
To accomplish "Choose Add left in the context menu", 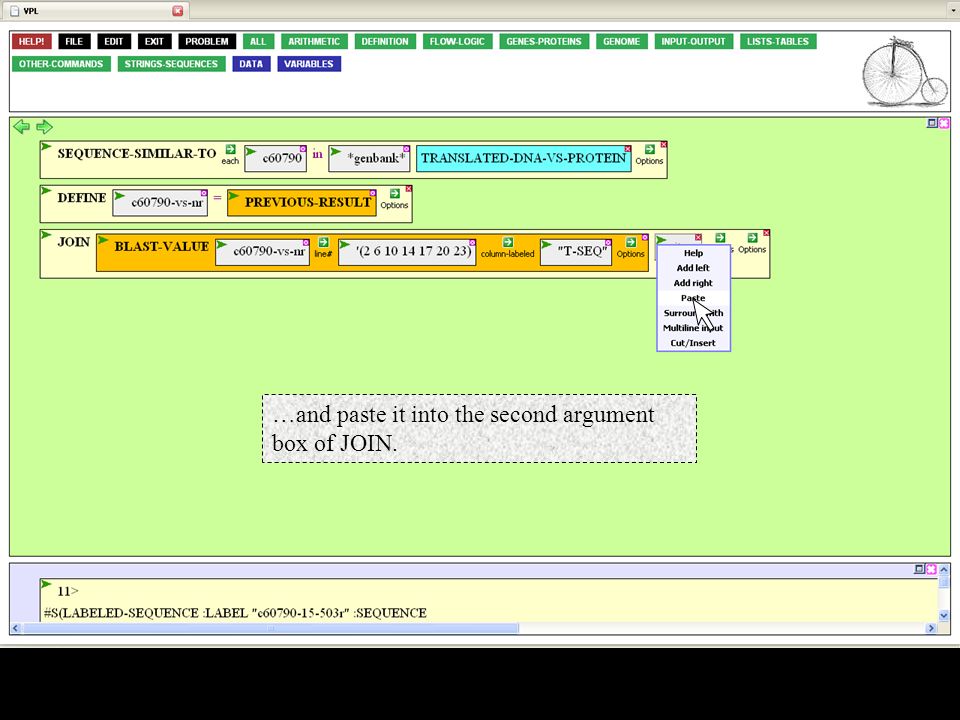I will (693, 268).
